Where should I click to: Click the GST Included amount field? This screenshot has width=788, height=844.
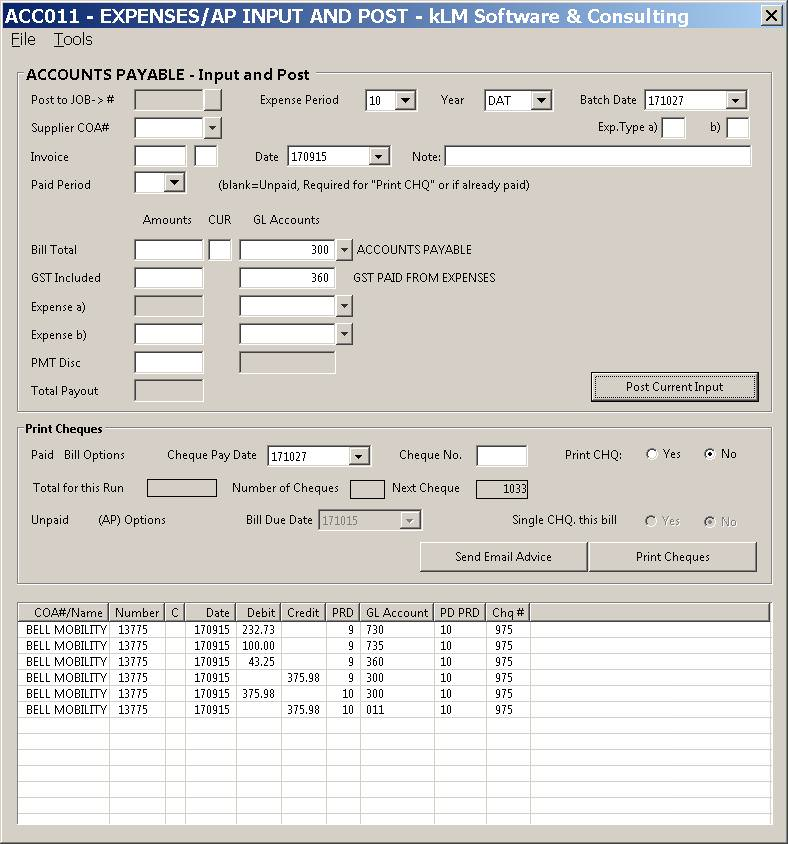click(x=169, y=278)
